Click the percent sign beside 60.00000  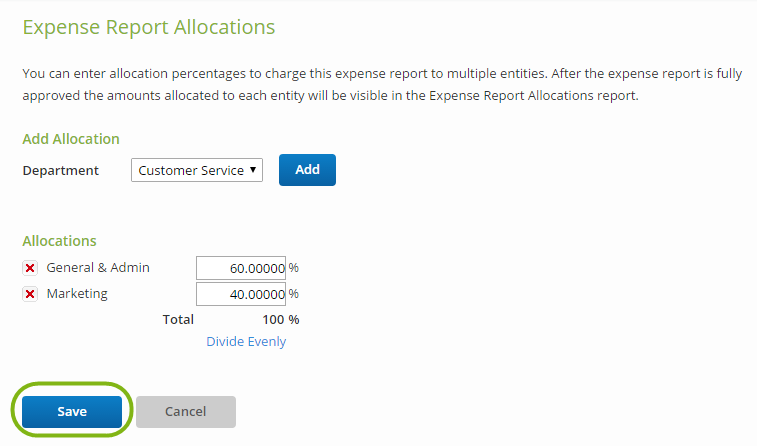294,268
